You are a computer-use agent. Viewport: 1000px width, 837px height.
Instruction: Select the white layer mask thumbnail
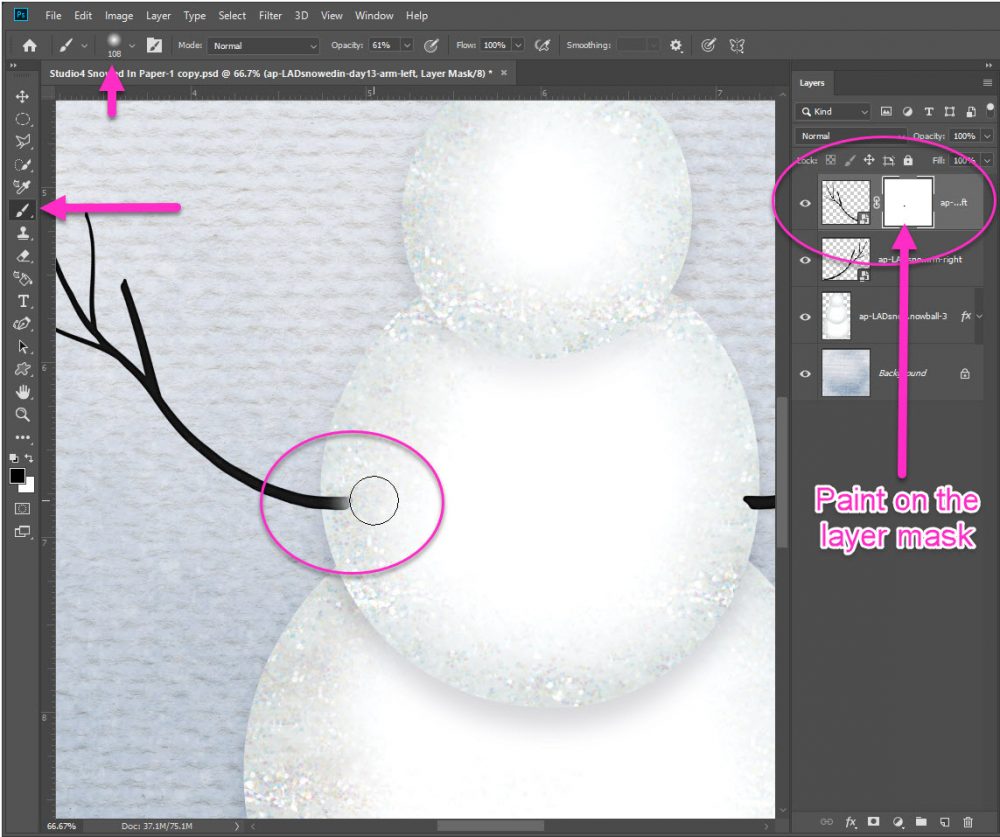[905, 203]
